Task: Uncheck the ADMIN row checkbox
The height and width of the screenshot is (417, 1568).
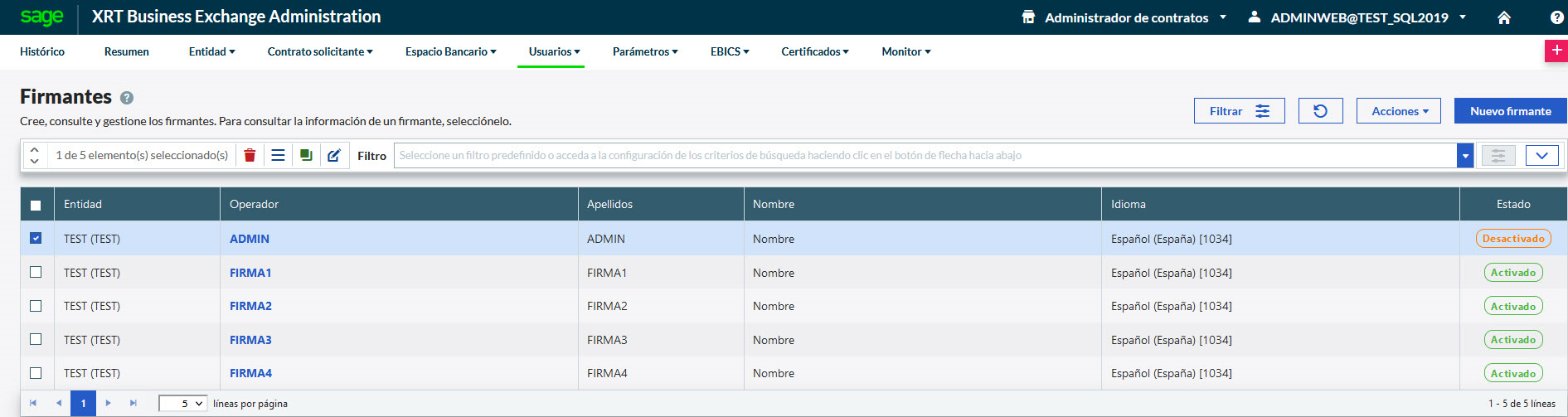Action: (36, 238)
